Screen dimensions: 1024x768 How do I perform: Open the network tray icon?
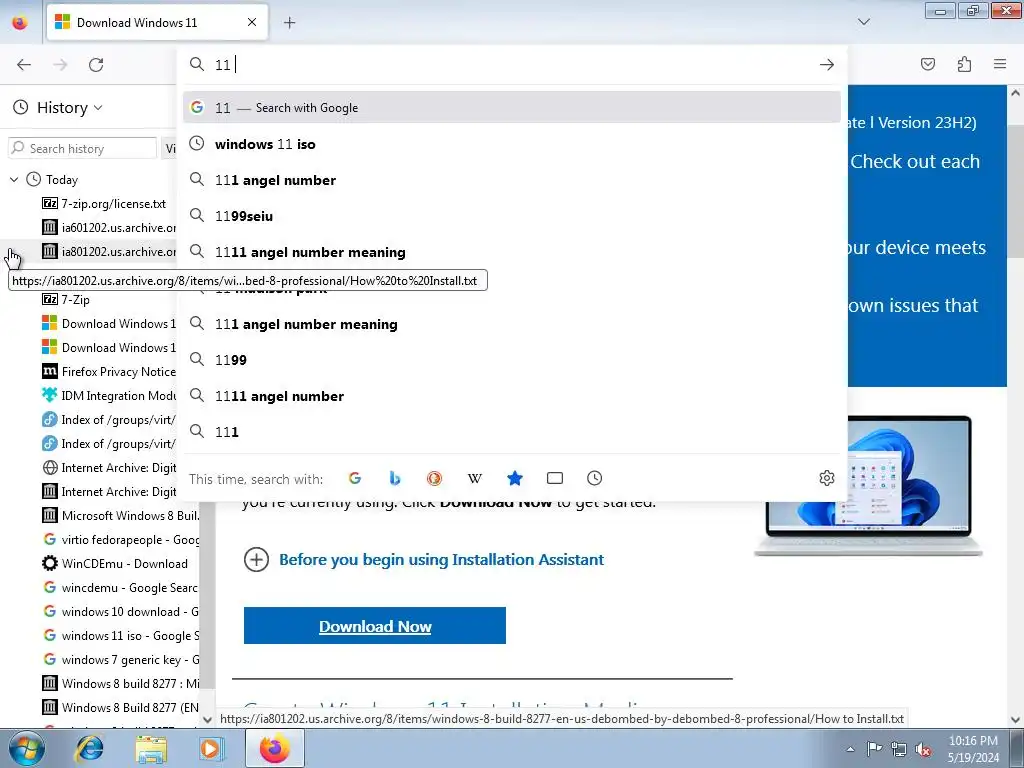[899, 749]
